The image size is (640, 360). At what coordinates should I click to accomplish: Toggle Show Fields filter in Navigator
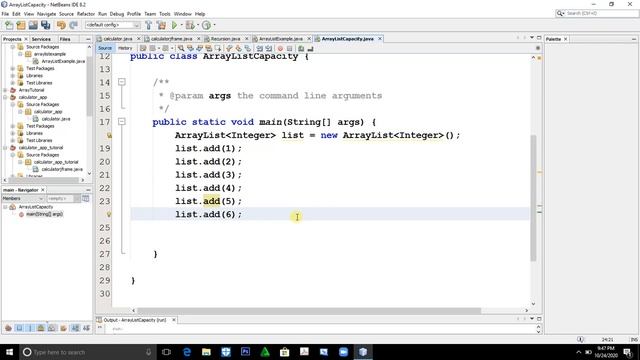(x=19, y=328)
